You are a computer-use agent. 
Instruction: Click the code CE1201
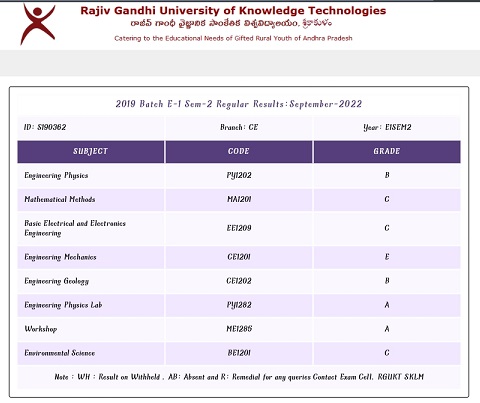click(x=239, y=257)
